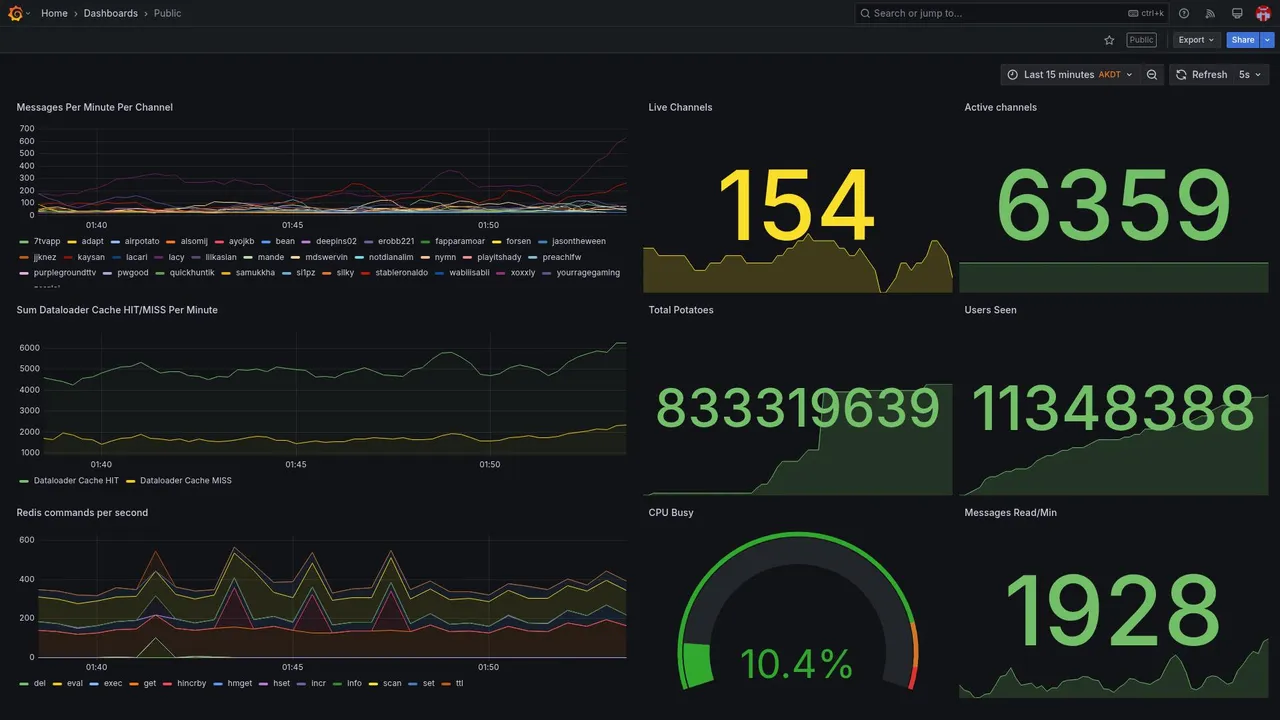1280x720 pixels.
Task: Open the Export dropdown
Action: 1197,40
